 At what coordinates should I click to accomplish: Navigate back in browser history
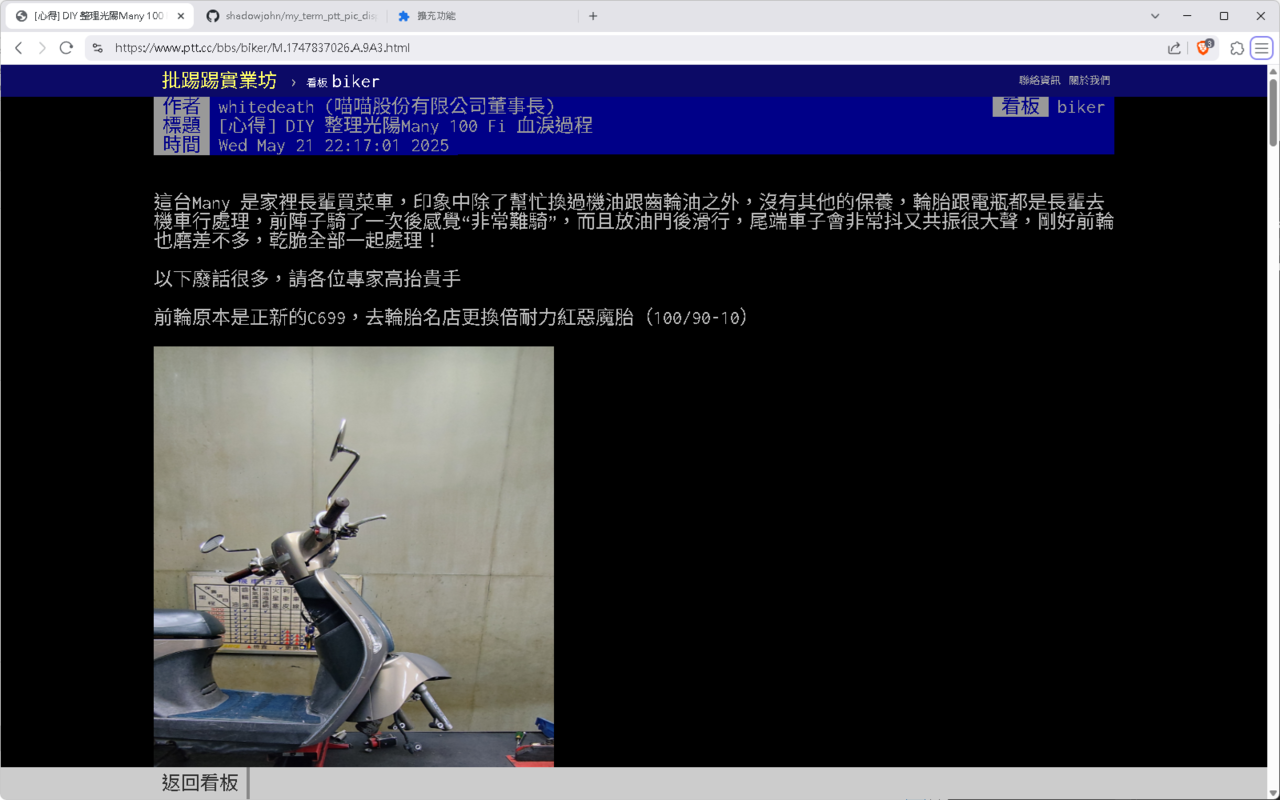click(x=18, y=47)
